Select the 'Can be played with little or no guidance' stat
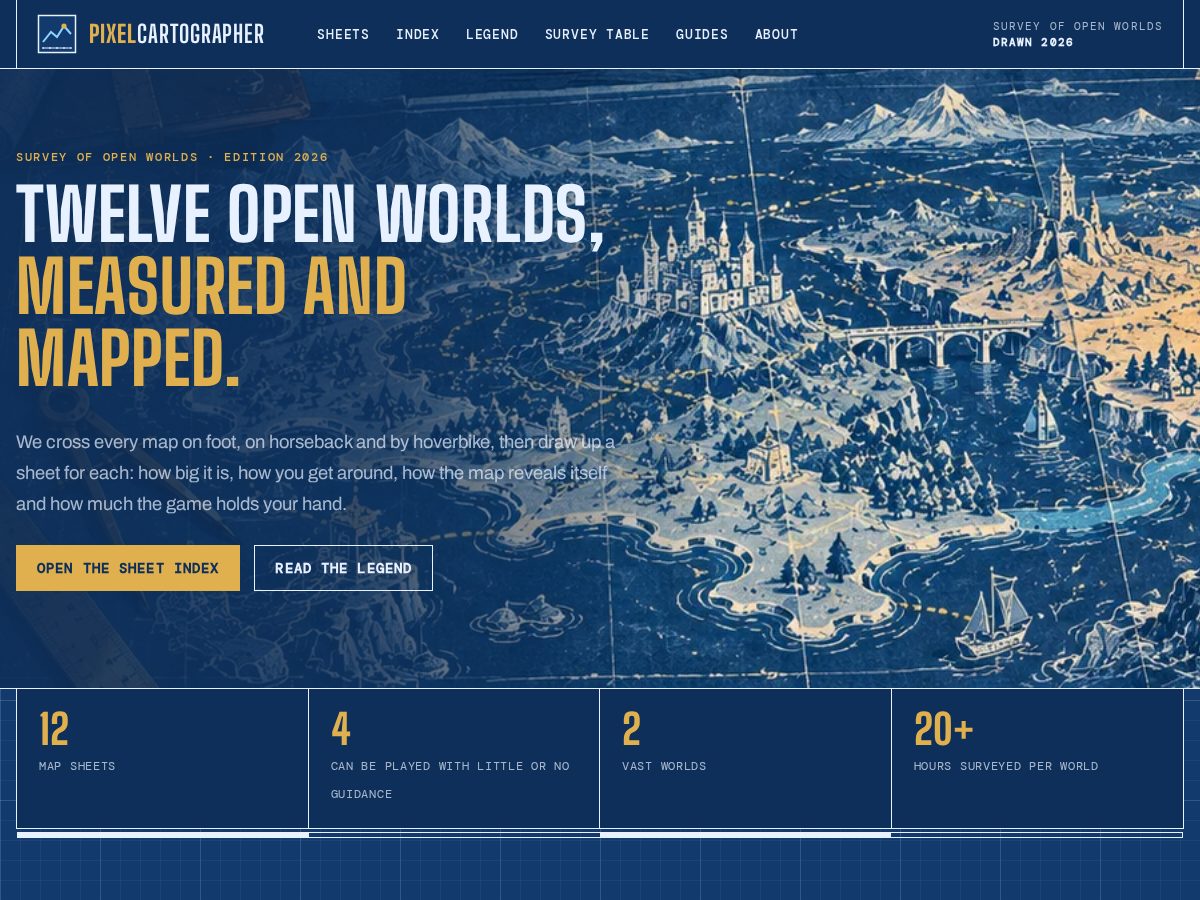The image size is (1200, 900). pos(454,758)
